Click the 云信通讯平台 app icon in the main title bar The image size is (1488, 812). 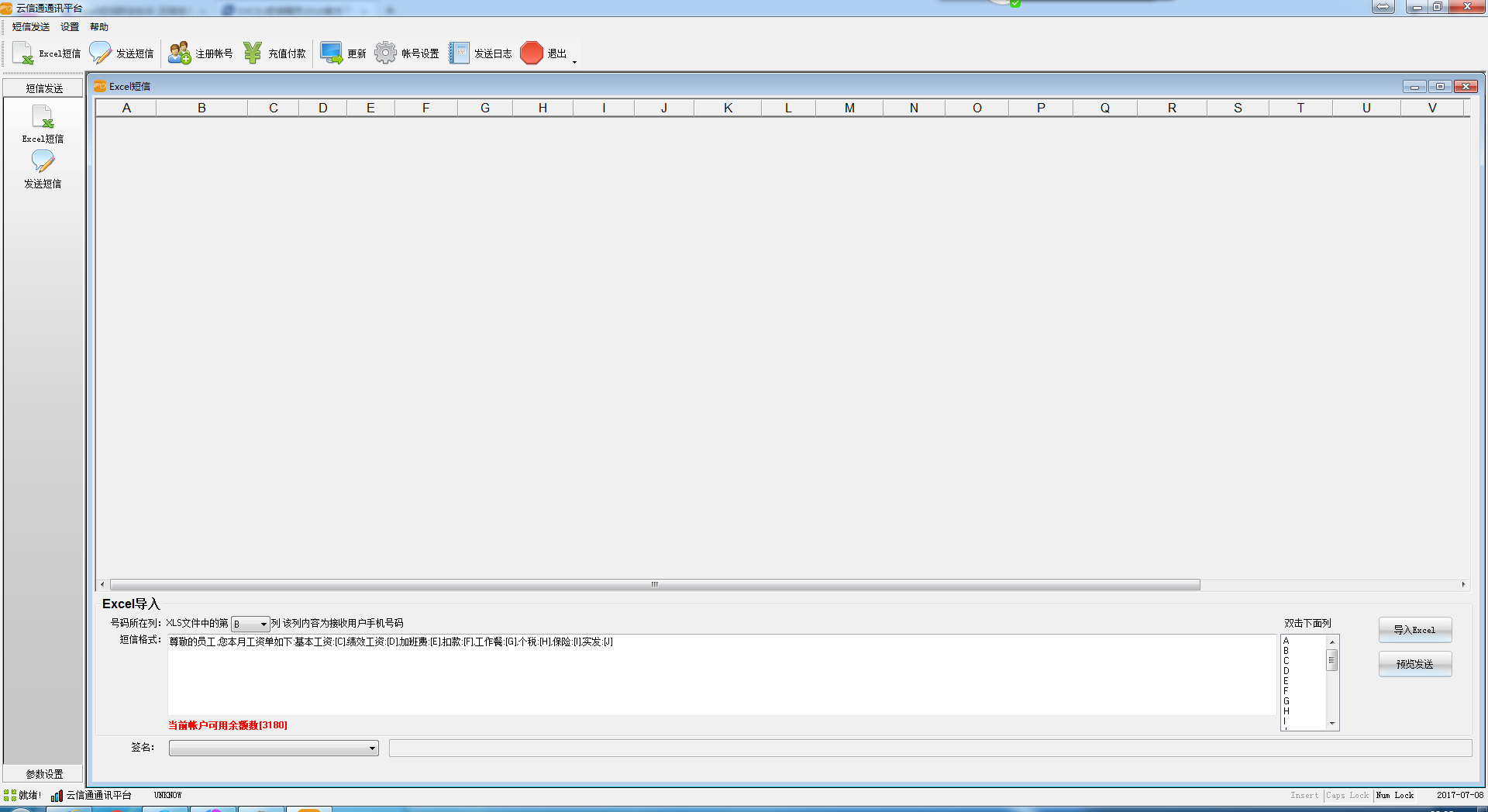[x=6, y=8]
